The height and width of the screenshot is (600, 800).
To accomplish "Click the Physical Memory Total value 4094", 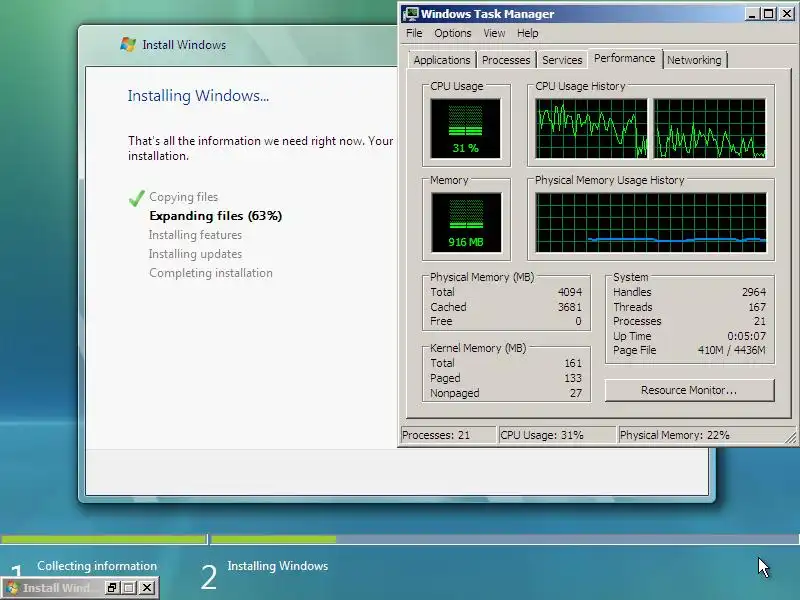I will (x=569, y=292).
